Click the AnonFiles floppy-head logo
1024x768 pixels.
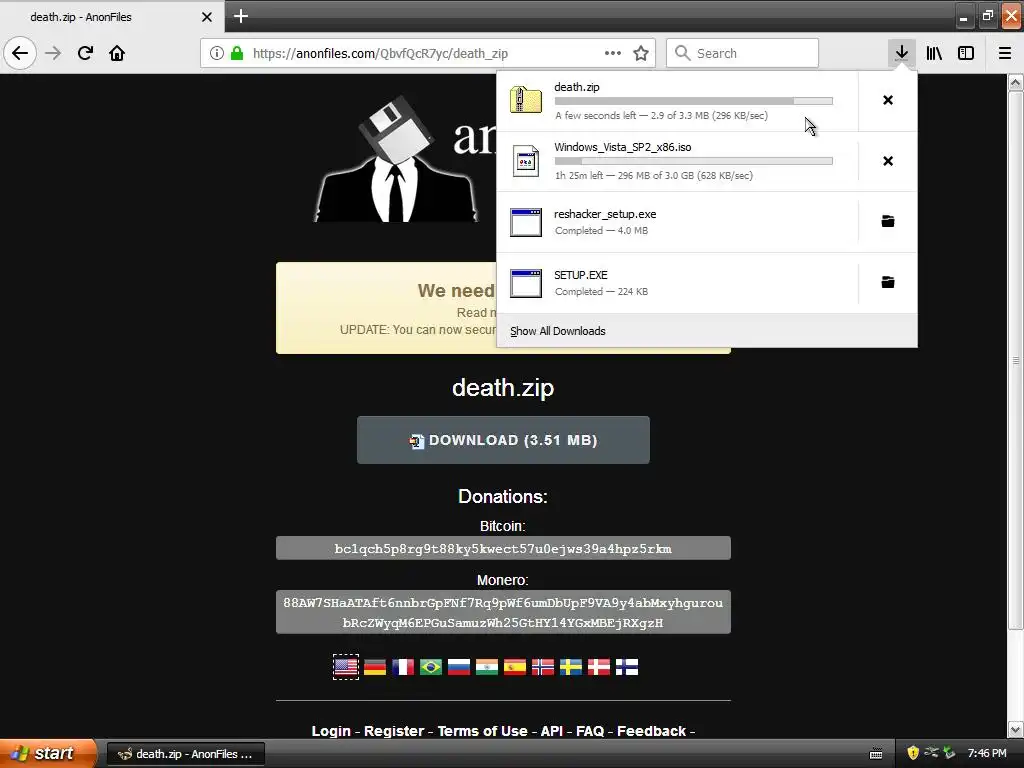click(x=396, y=160)
